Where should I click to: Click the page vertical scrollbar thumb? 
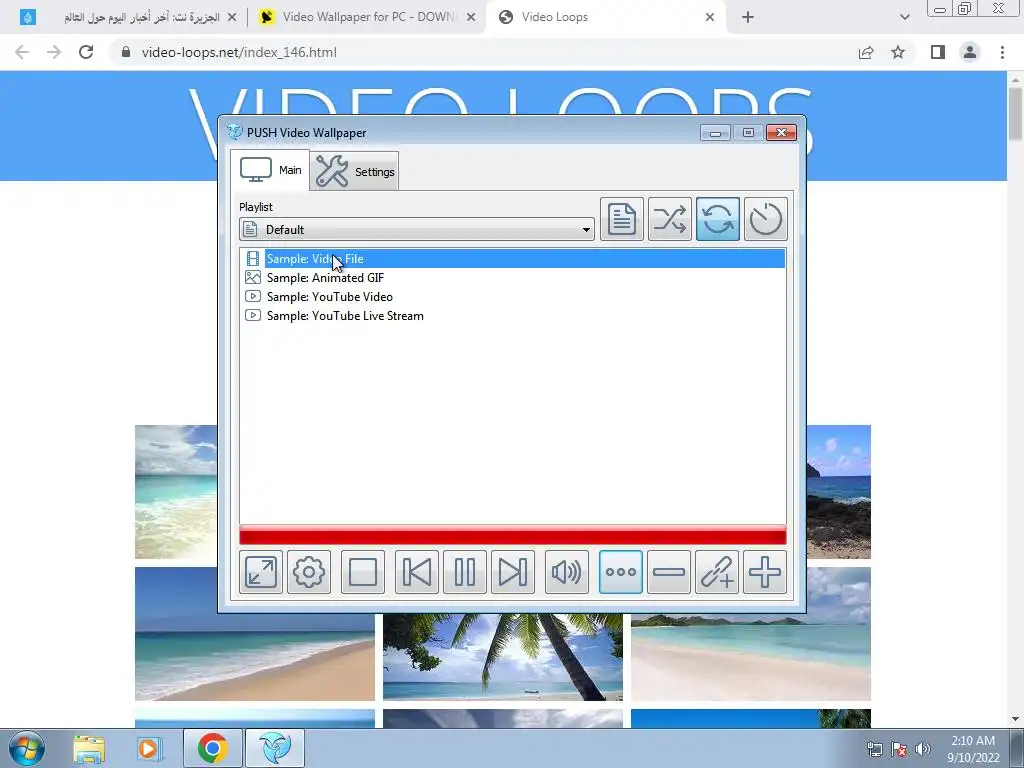tap(1015, 113)
